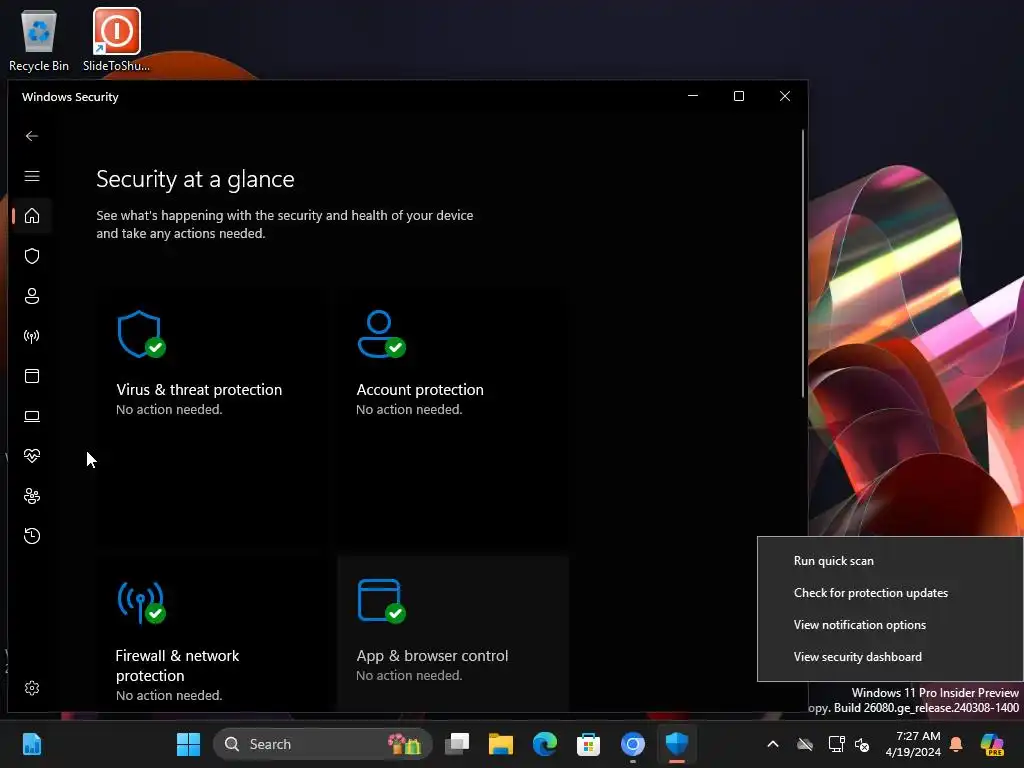
Task: Open Firewall & network protection heading
Action: (x=178, y=665)
